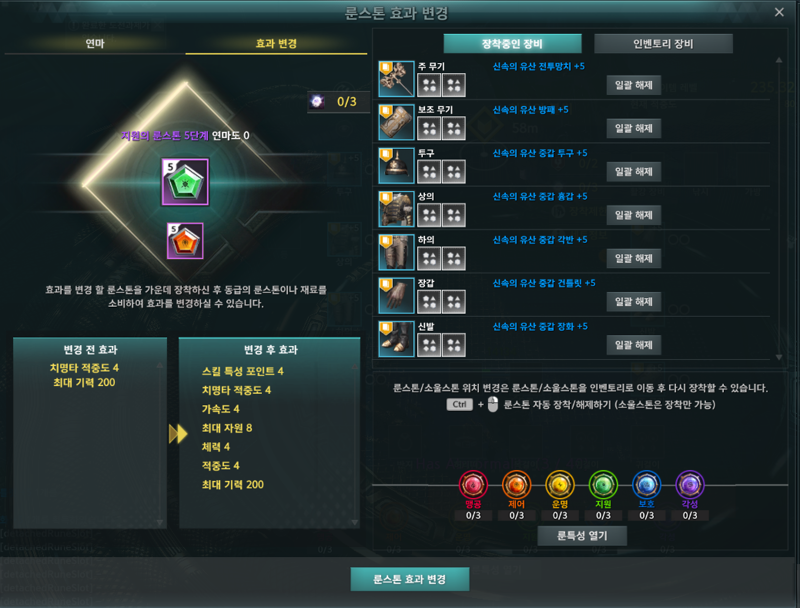Click the 장갑 gloves equipment icon
This screenshot has height=608, width=800.
pos(396,296)
